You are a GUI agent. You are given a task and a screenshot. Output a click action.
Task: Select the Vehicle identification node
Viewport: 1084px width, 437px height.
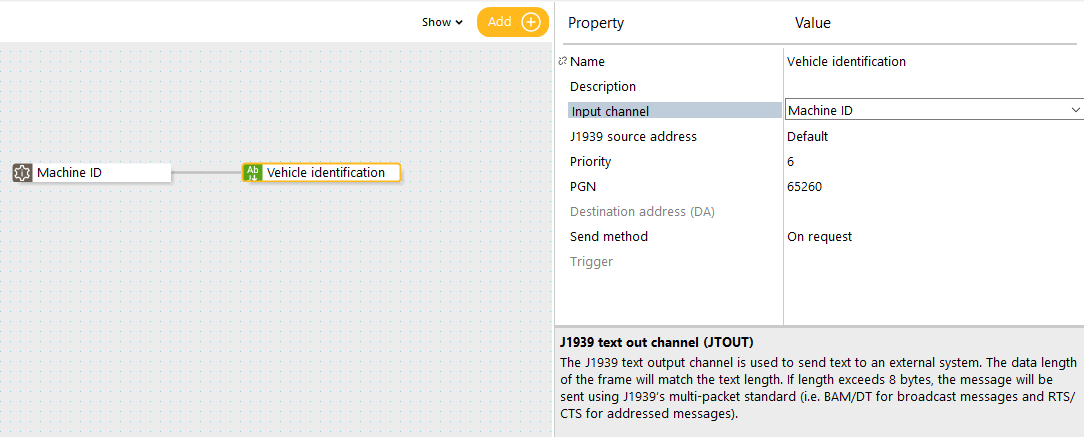pos(321,173)
